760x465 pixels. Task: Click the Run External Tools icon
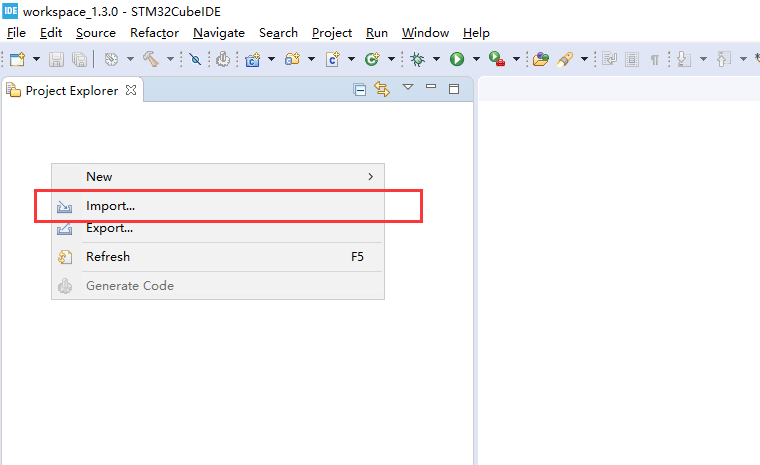pos(497,59)
